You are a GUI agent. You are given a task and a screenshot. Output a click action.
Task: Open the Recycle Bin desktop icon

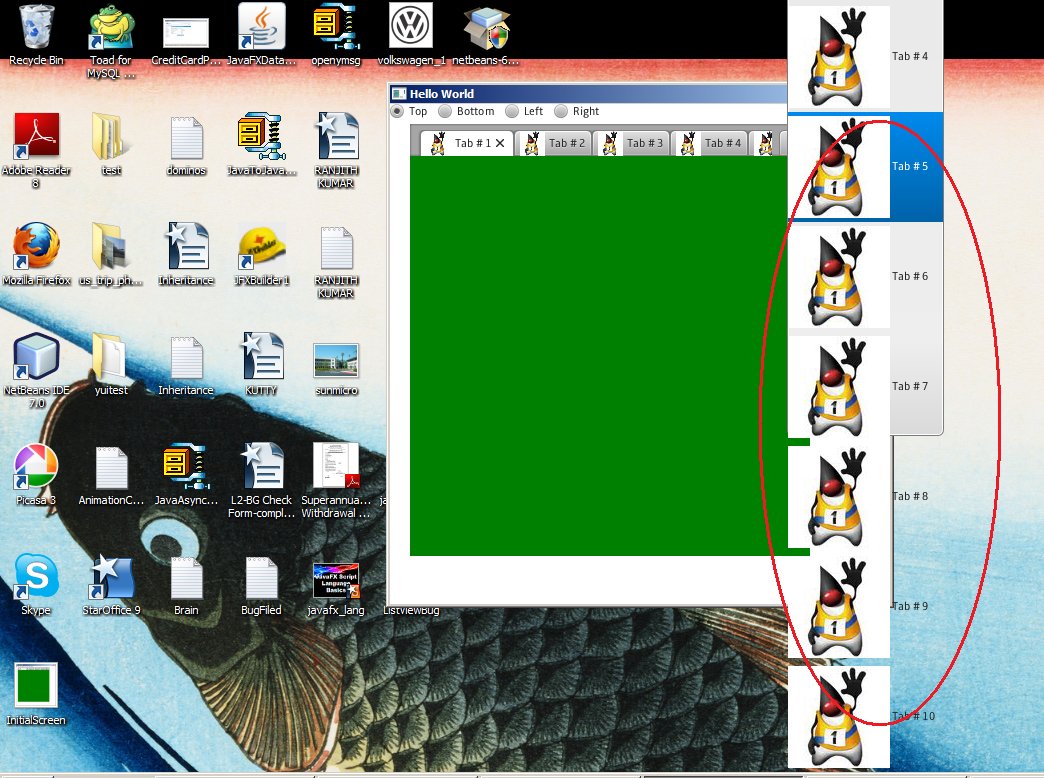point(36,28)
